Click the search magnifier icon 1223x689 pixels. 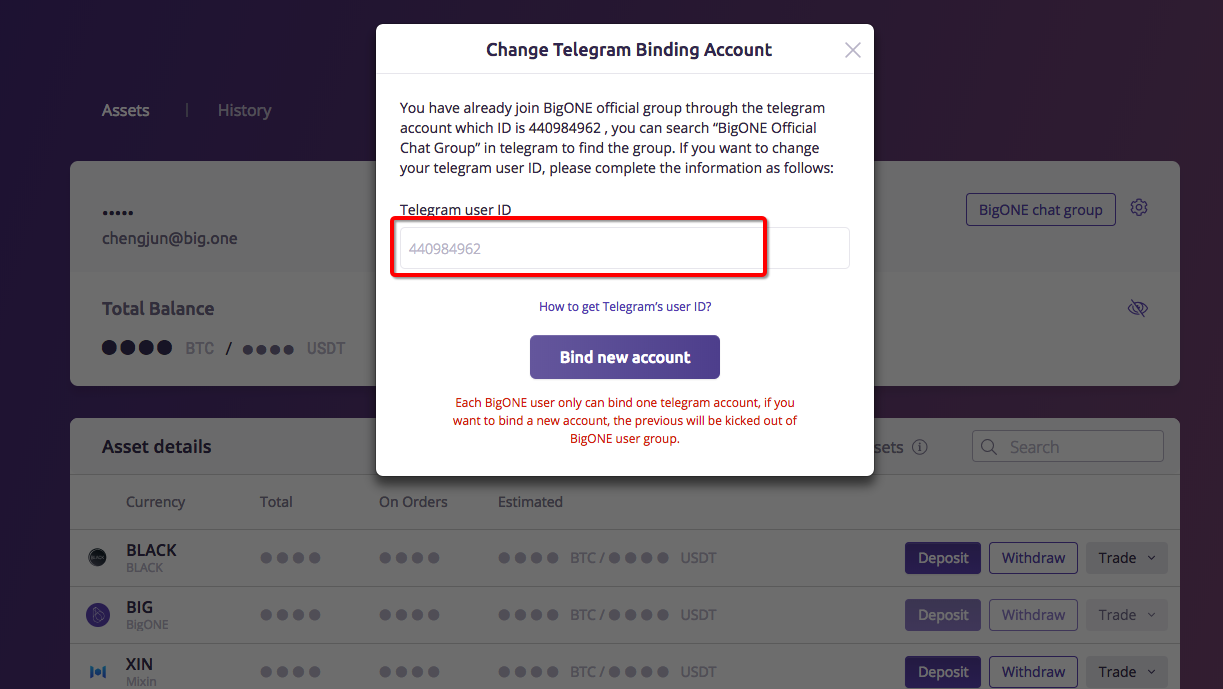click(x=989, y=447)
